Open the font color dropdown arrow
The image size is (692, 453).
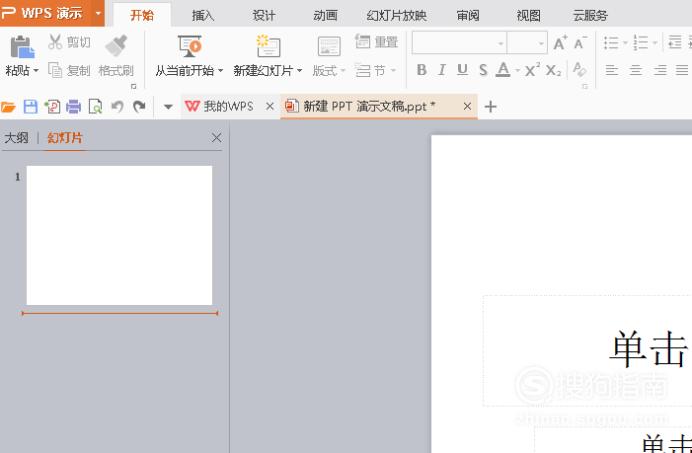[517, 71]
